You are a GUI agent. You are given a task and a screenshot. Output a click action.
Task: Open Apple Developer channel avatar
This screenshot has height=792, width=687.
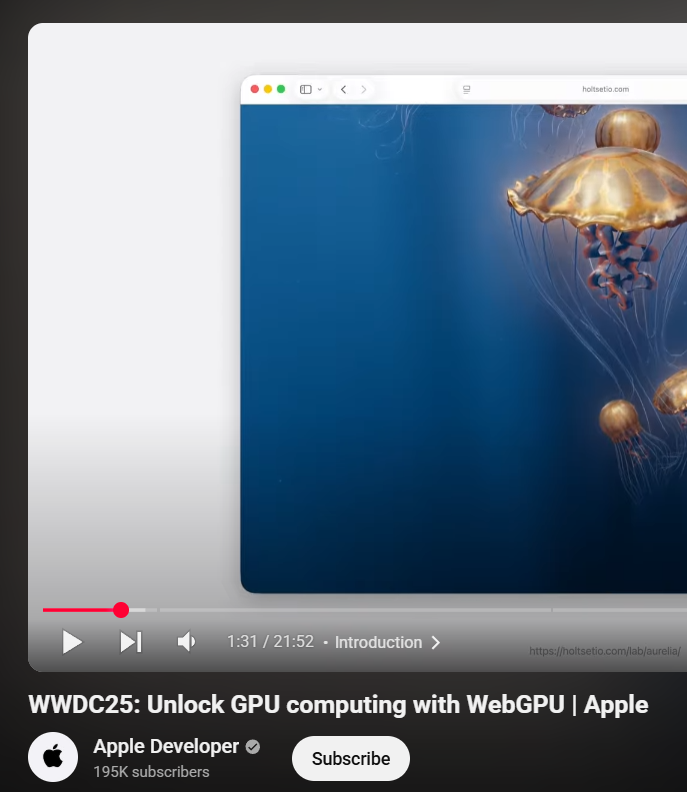[x=53, y=757]
